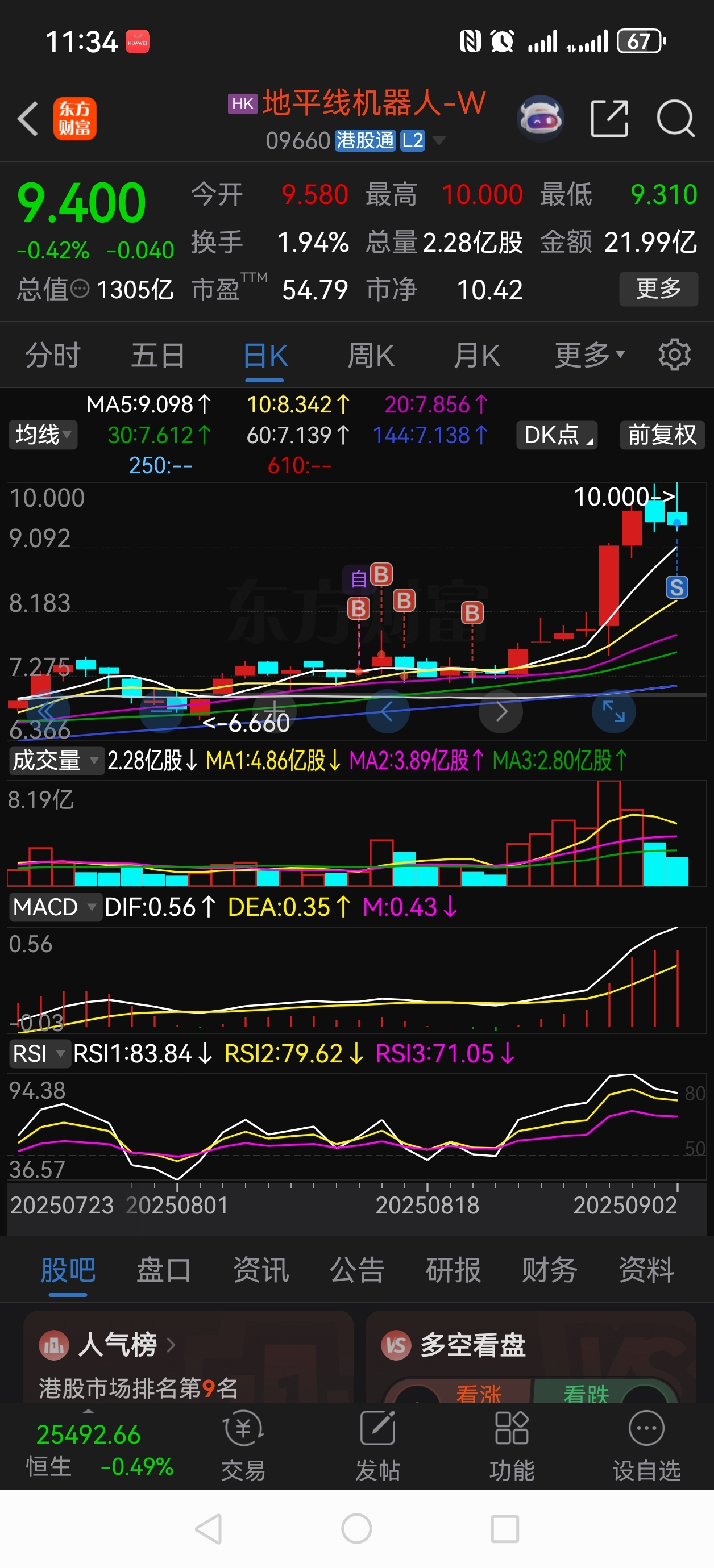
Task: Tap the MA5:9.098 moving average label
Action: (x=148, y=404)
